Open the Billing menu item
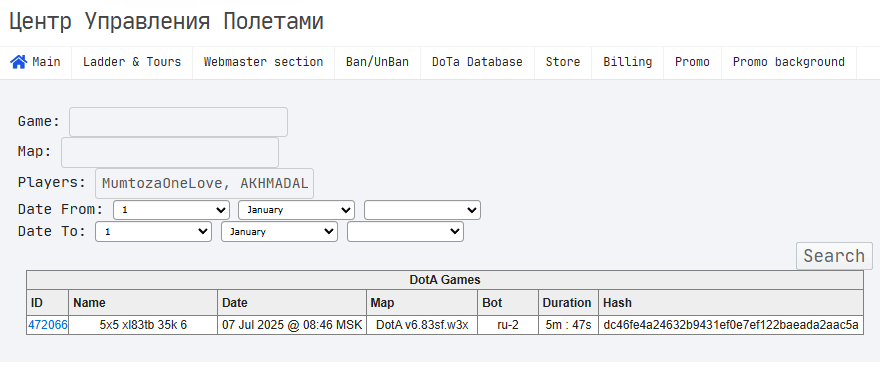The height and width of the screenshot is (371, 880). 627,62
